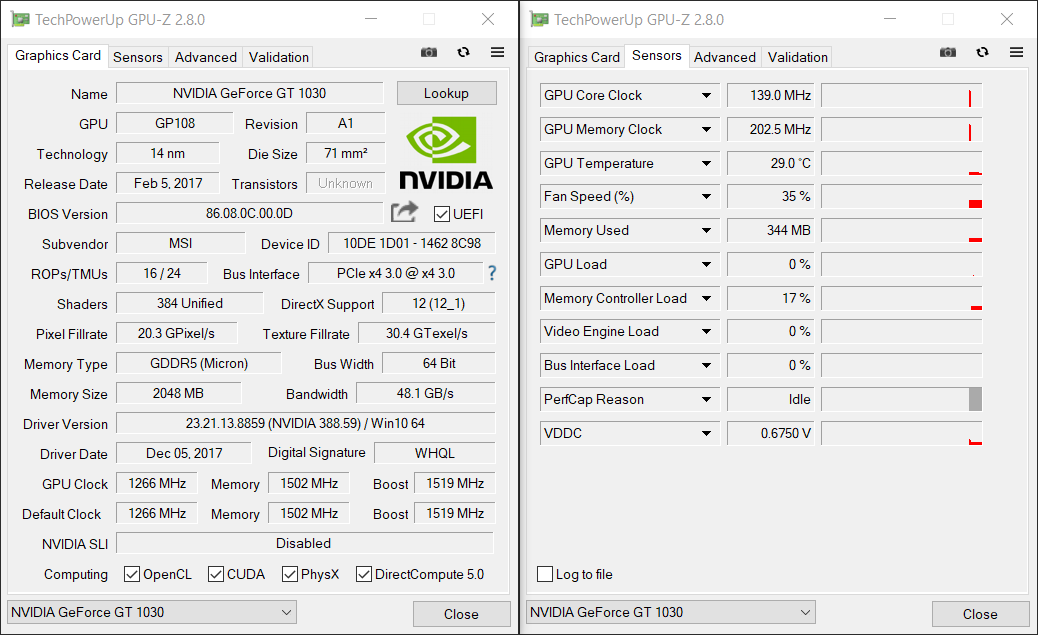This screenshot has width=1038, height=635.
Task: Click NVIDIA logo image
Action: (x=446, y=153)
